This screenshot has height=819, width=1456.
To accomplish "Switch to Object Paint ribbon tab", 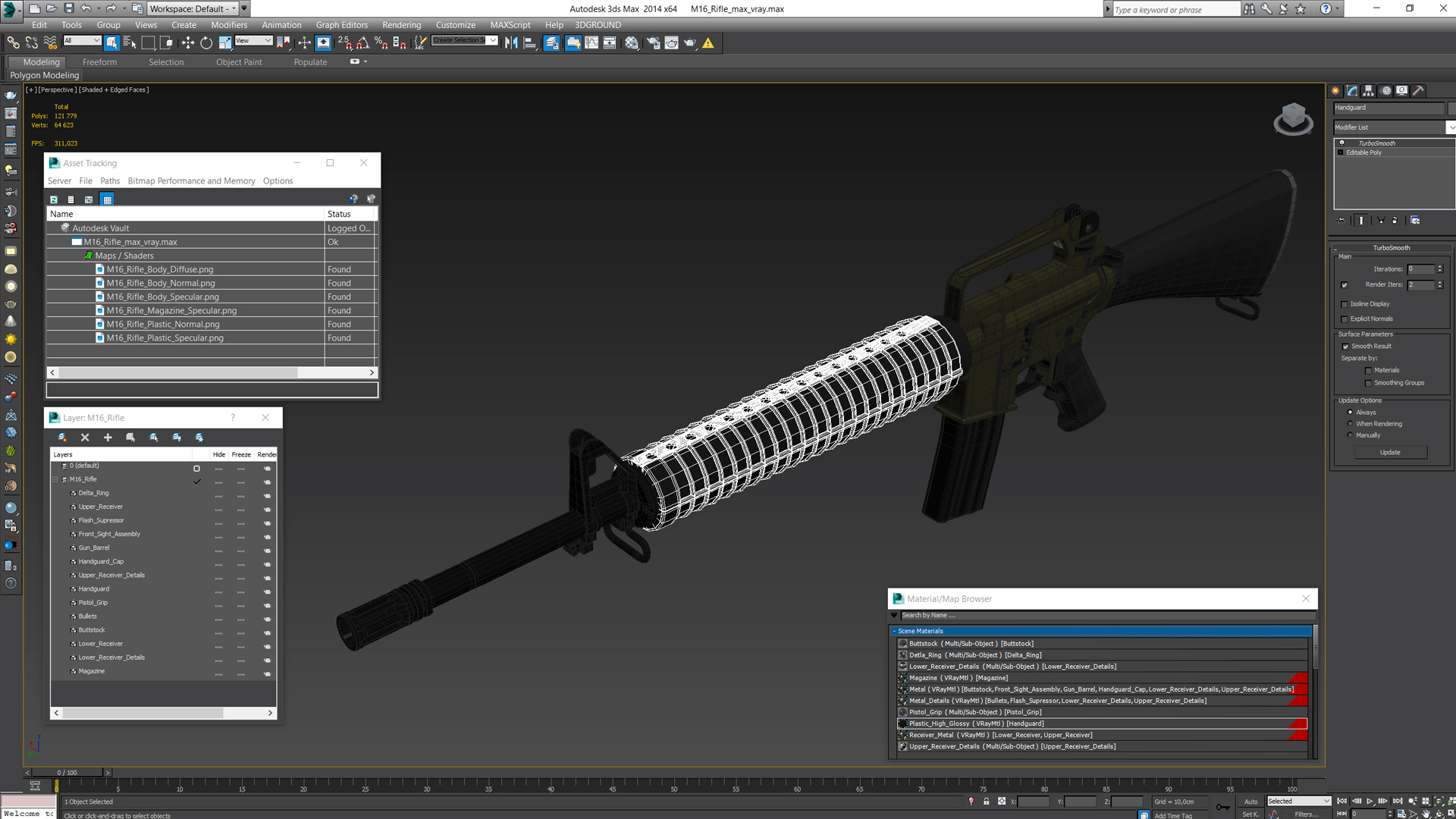I will [x=239, y=62].
